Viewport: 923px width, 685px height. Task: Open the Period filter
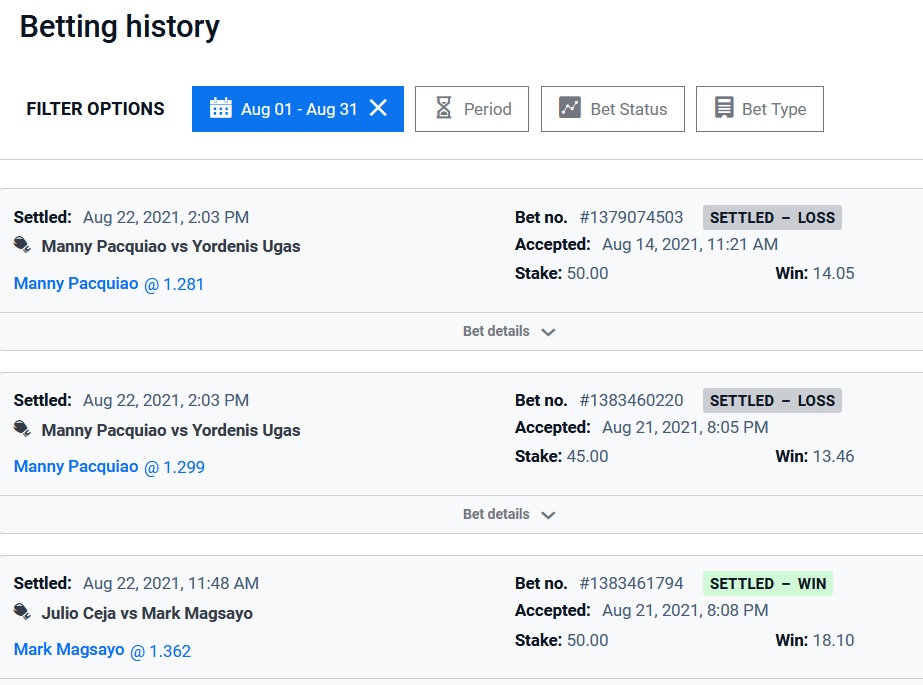[476, 109]
